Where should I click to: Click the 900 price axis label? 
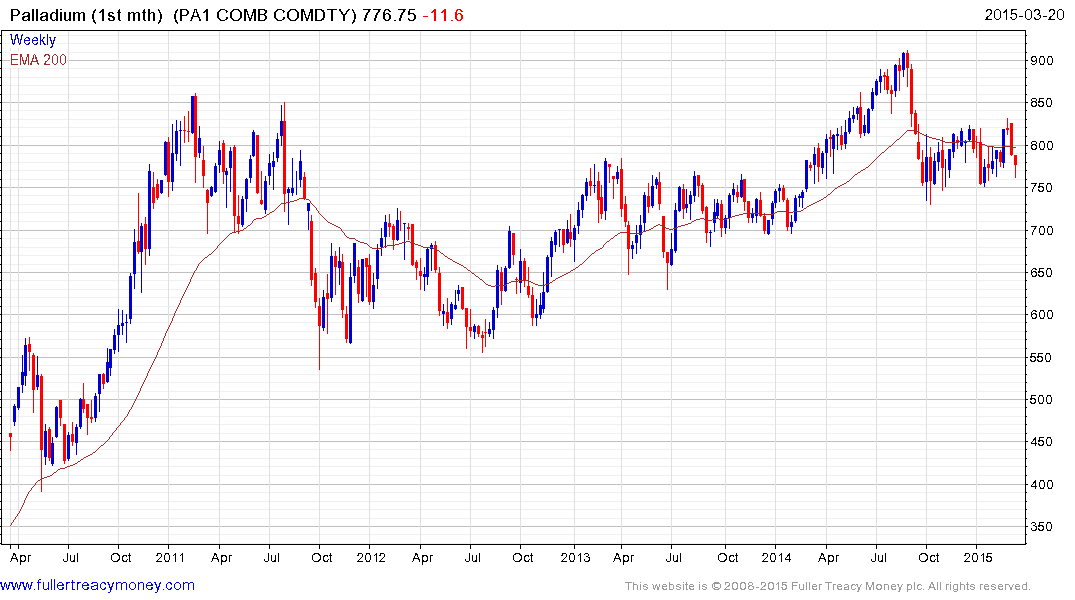click(1042, 61)
